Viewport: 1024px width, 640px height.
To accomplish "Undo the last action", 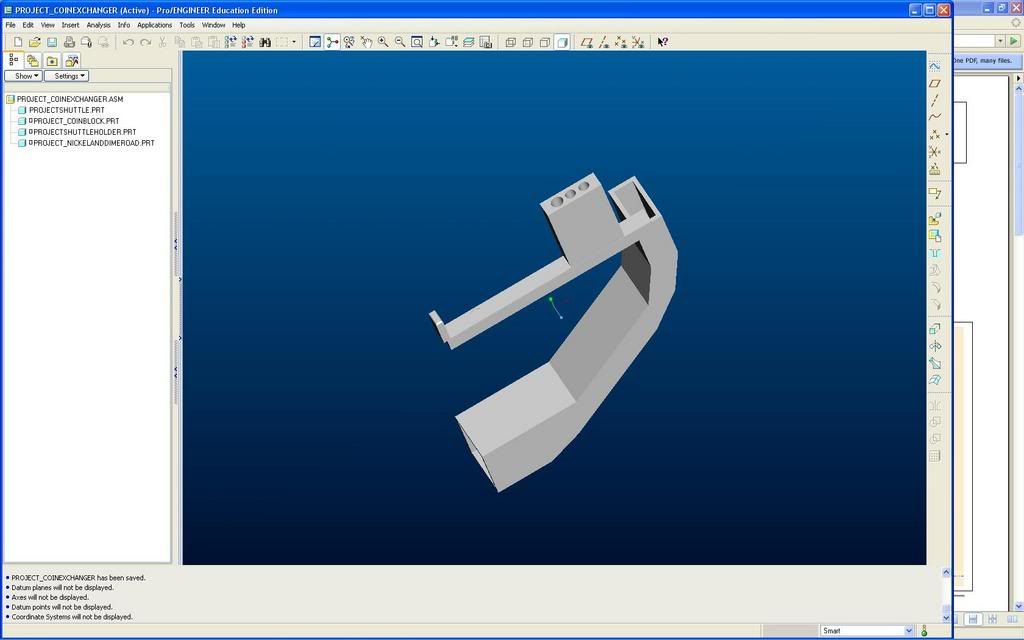I will (128, 42).
